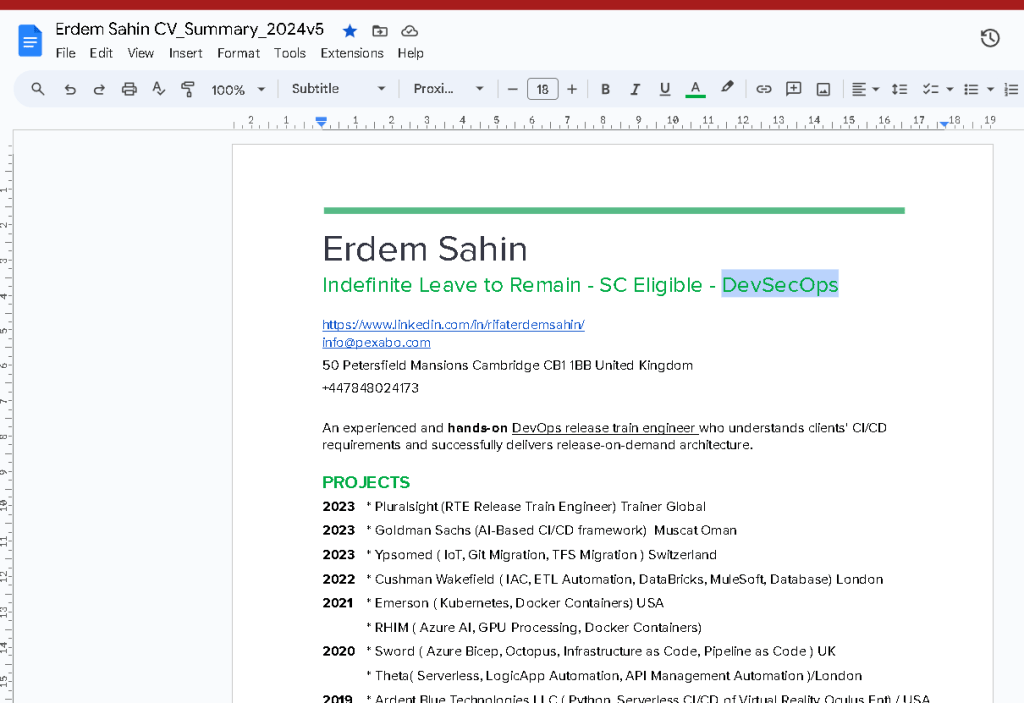The height and width of the screenshot is (703, 1024).
Task: Click the highlighted DevSecOps word
Action: (x=780, y=285)
